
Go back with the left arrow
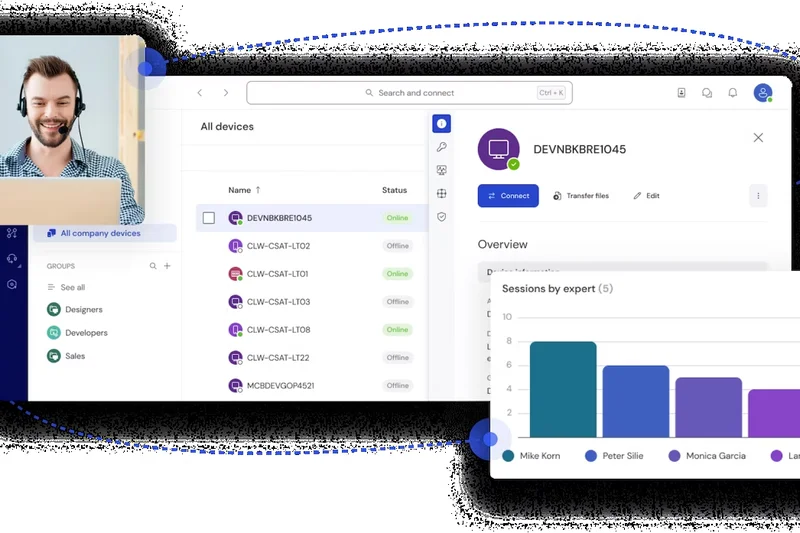tap(200, 93)
